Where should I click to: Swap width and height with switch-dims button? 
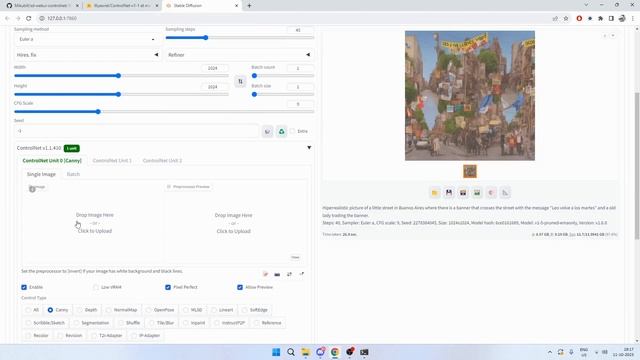click(x=240, y=82)
